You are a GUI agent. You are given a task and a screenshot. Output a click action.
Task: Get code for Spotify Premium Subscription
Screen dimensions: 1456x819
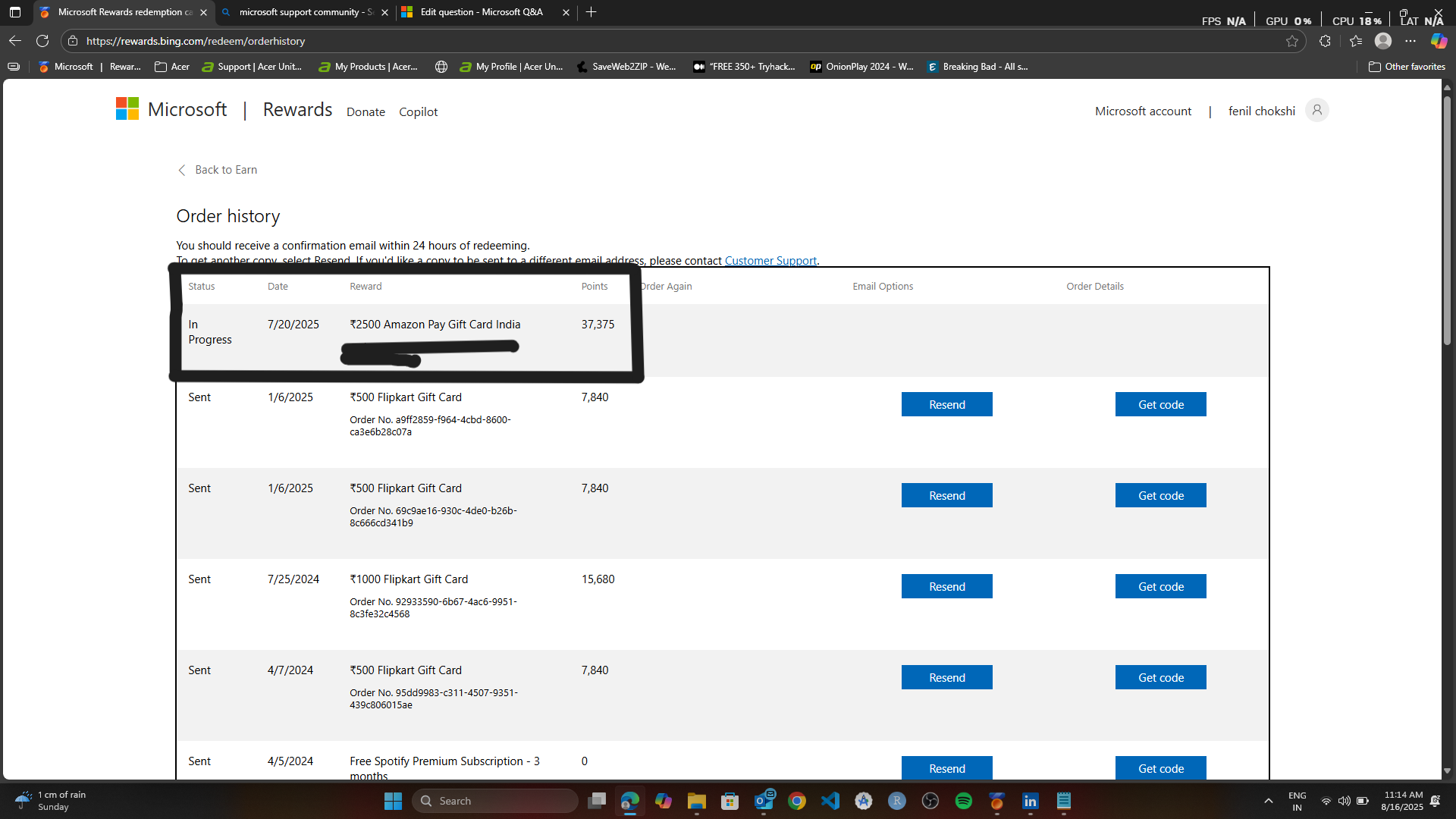(x=1161, y=767)
